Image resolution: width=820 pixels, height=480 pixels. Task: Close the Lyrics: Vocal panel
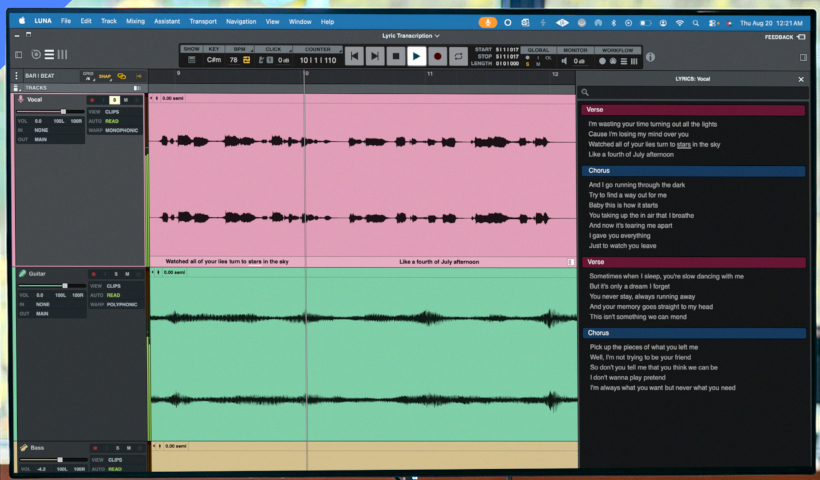[x=801, y=79]
